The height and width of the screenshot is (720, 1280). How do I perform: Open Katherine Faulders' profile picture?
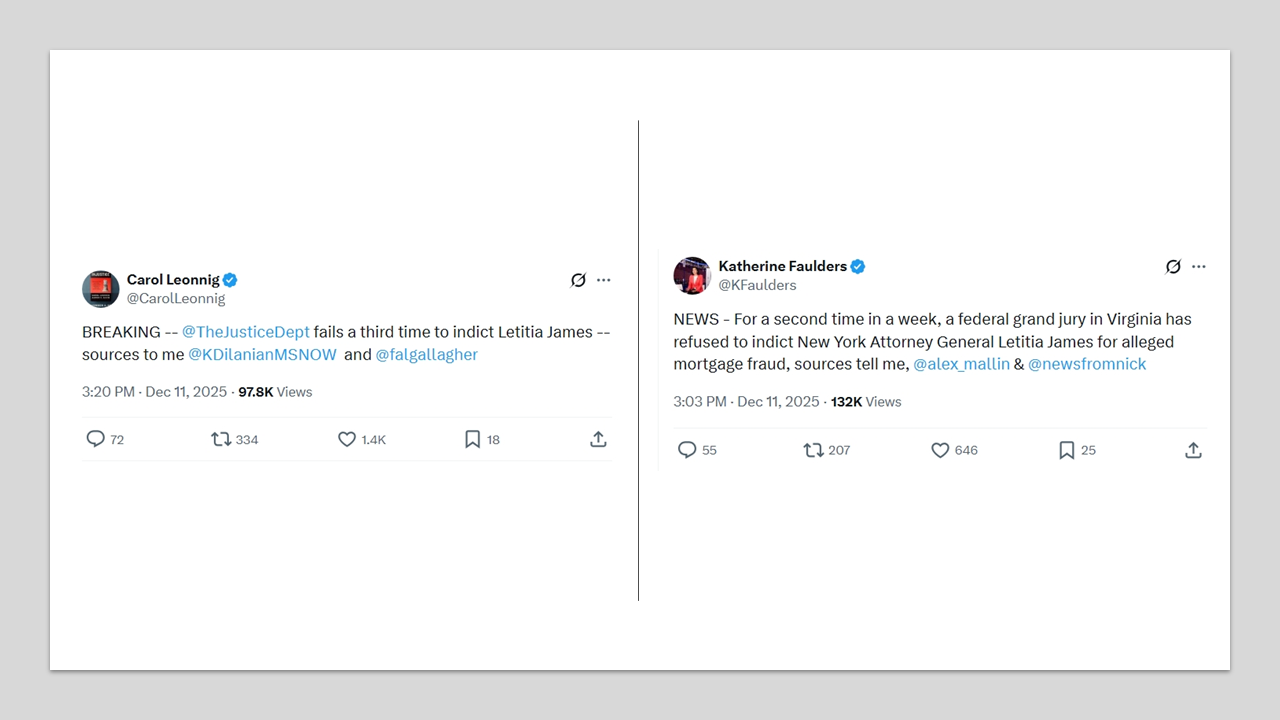pyautogui.click(x=692, y=276)
